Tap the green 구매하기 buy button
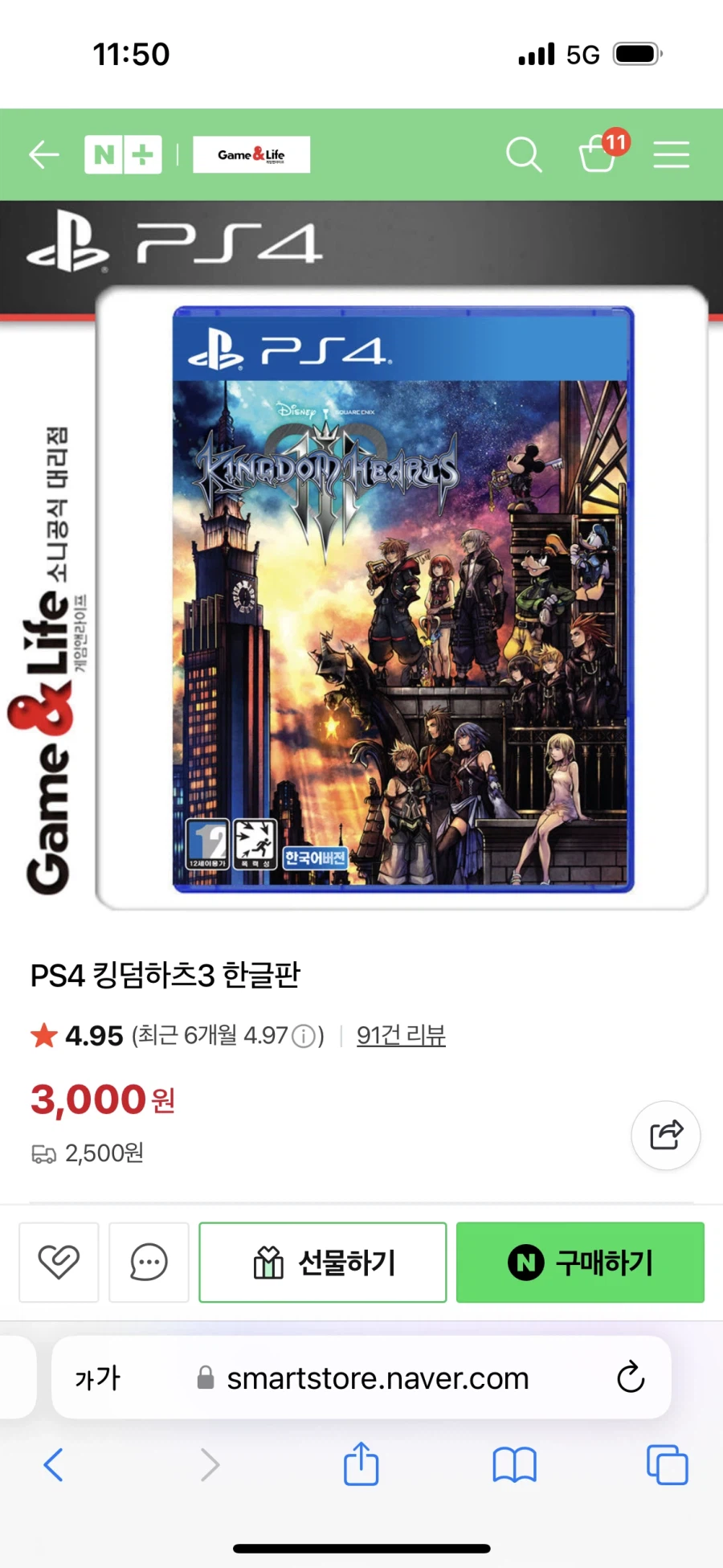 click(x=580, y=1262)
